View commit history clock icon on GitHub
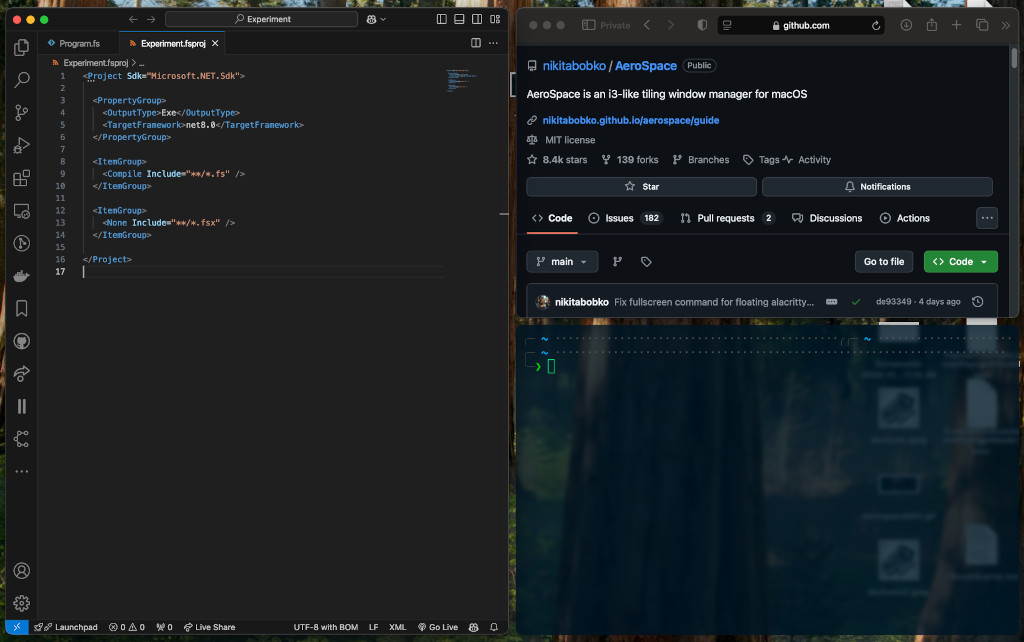 (x=978, y=302)
